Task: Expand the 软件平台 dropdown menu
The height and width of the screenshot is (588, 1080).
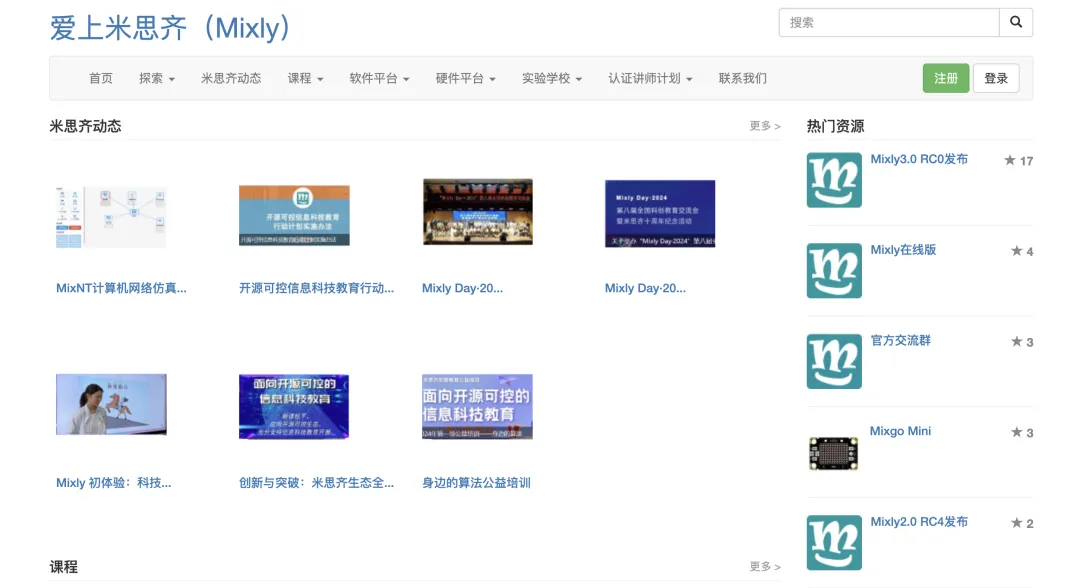Action: click(380, 78)
